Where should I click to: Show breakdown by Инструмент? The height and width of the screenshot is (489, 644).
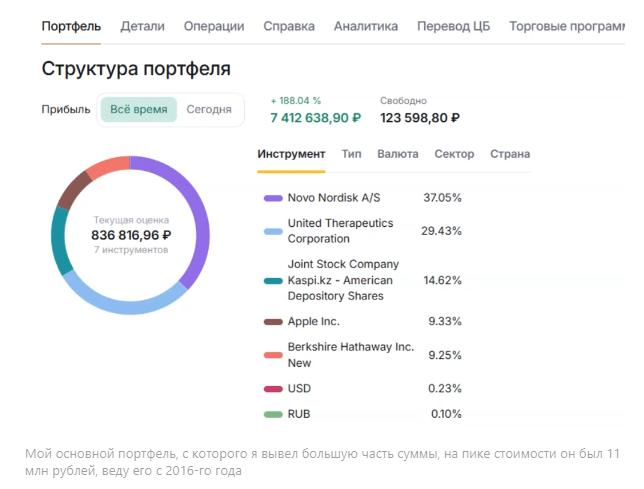coord(291,154)
